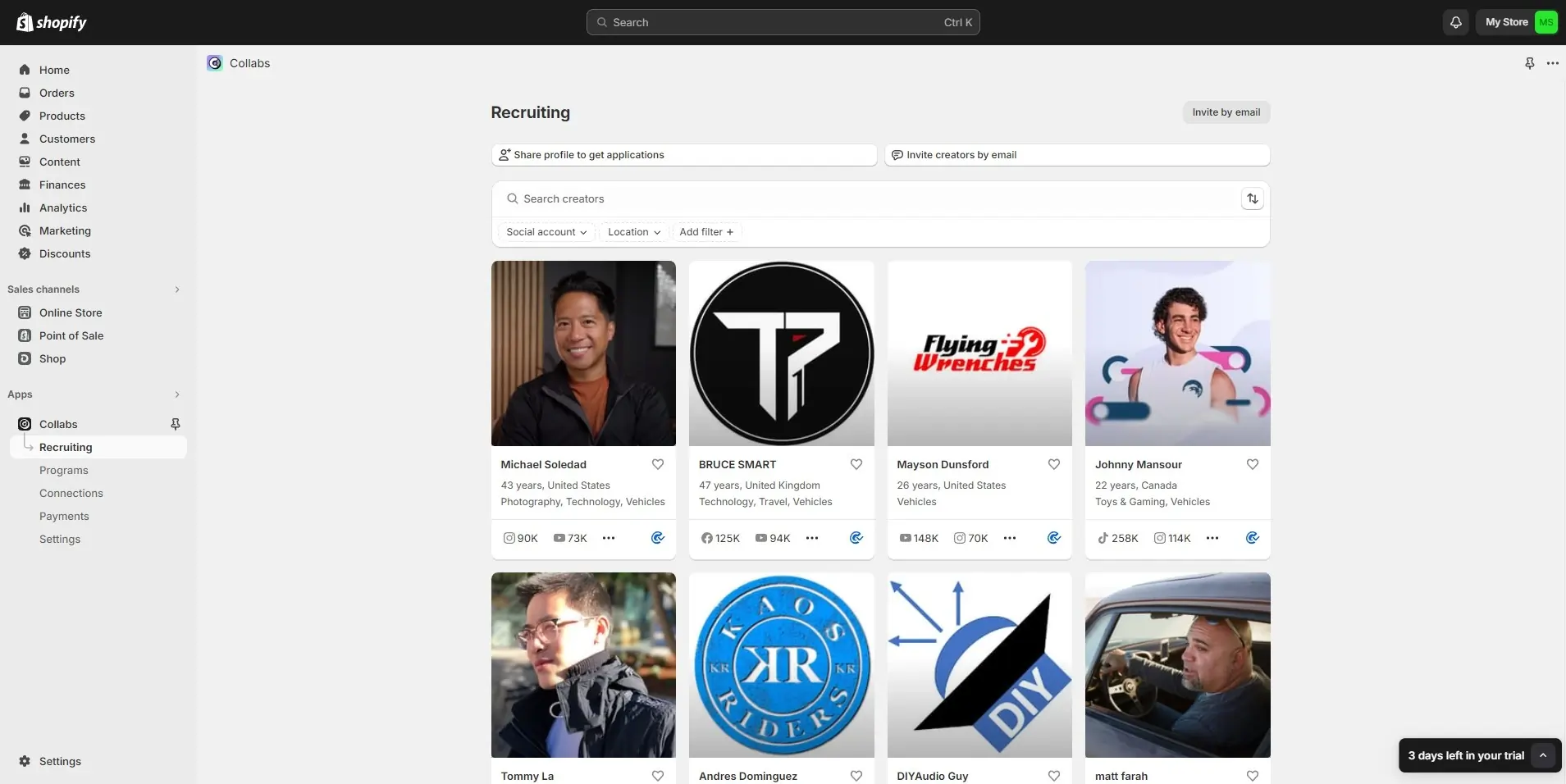Click invite icon on Michael Soledad card
Image resolution: width=1566 pixels, height=784 pixels.
pos(658,538)
